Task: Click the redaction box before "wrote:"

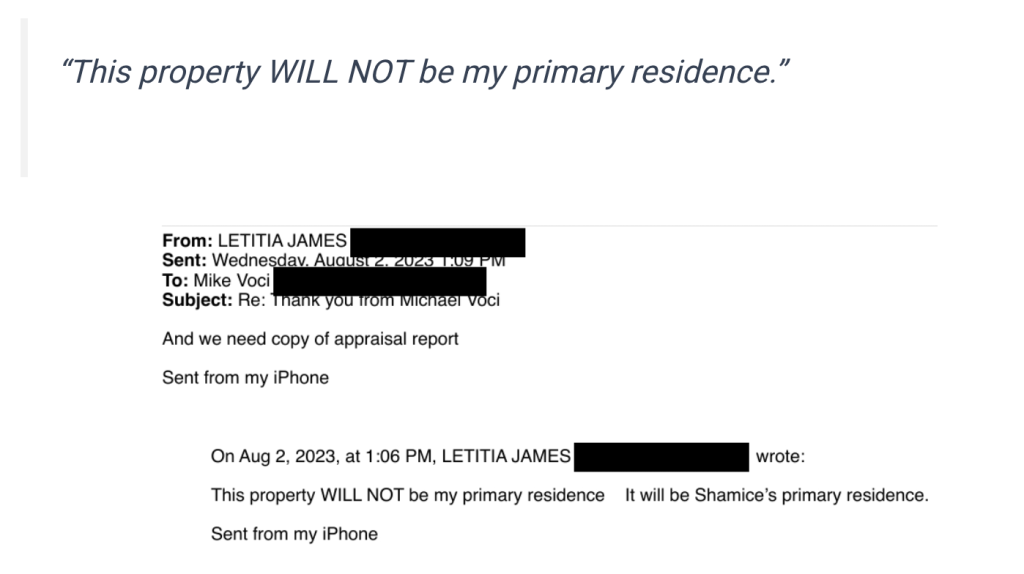Action: coord(663,457)
